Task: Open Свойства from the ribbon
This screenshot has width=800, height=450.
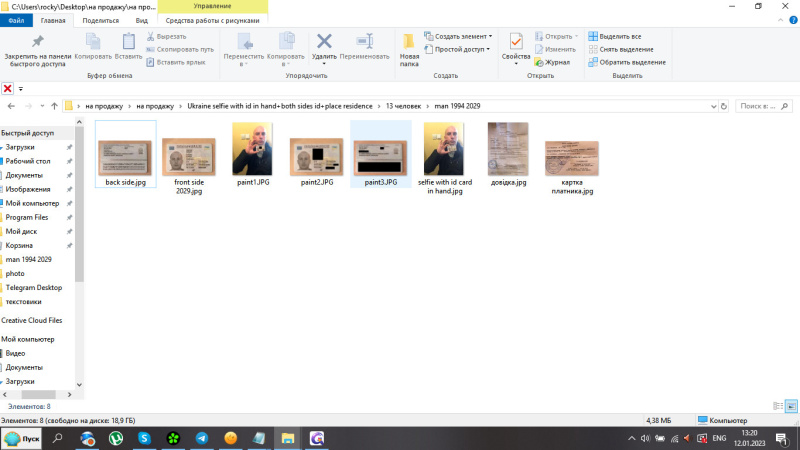Action: tap(516, 46)
